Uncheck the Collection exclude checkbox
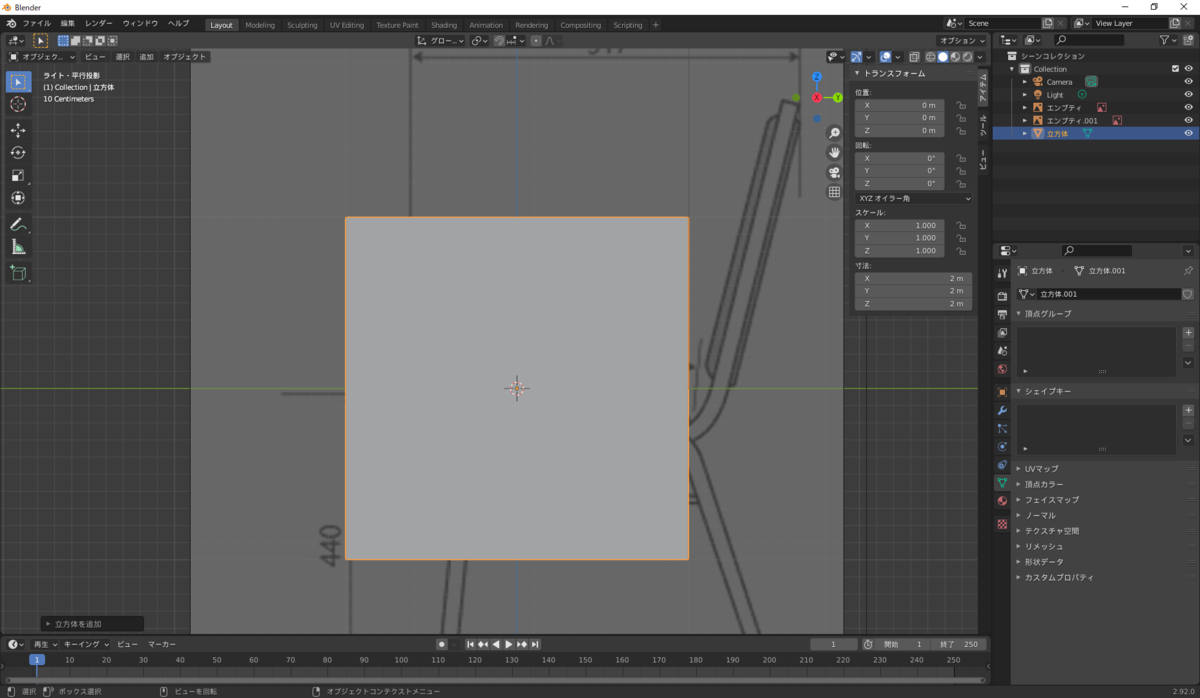This screenshot has height=698, width=1200. click(x=1175, y=69)
